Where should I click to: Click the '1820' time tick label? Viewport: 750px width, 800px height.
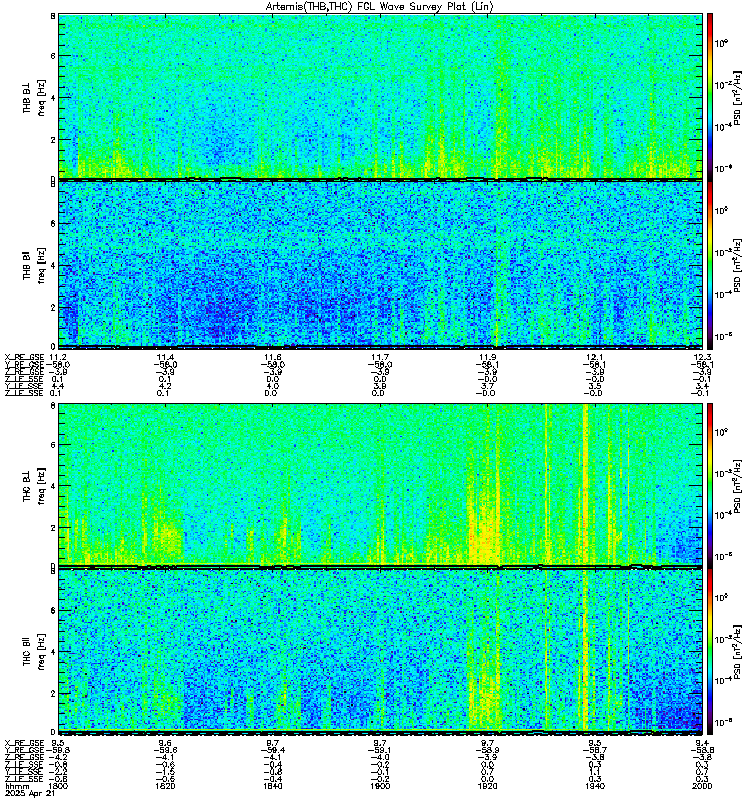pyautogui.click(x=165, y=786)
